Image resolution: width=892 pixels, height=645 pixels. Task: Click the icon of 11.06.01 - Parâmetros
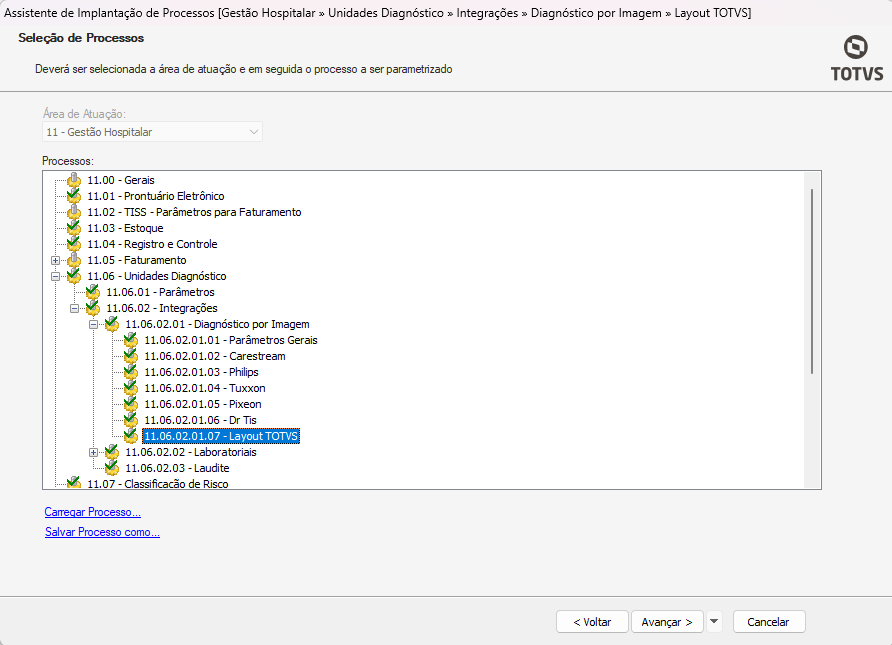click(93, 292)
